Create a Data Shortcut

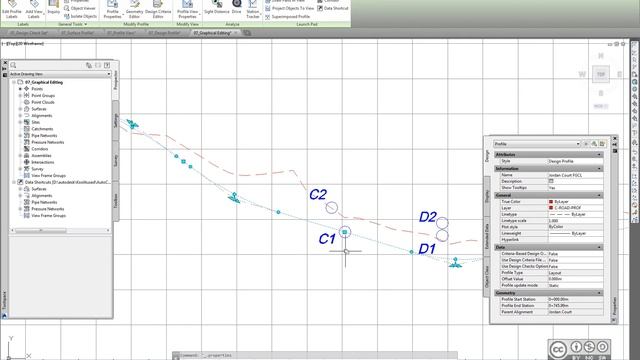pos(333,8)
